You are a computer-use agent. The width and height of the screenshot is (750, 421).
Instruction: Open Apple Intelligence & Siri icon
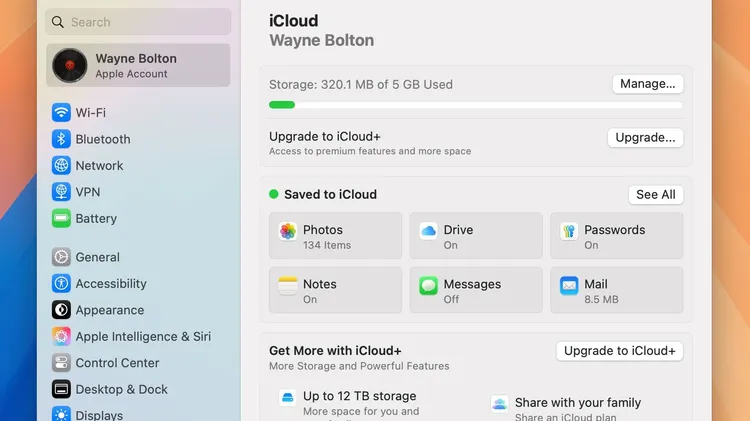pyautogui.click(x=61, y=336)
